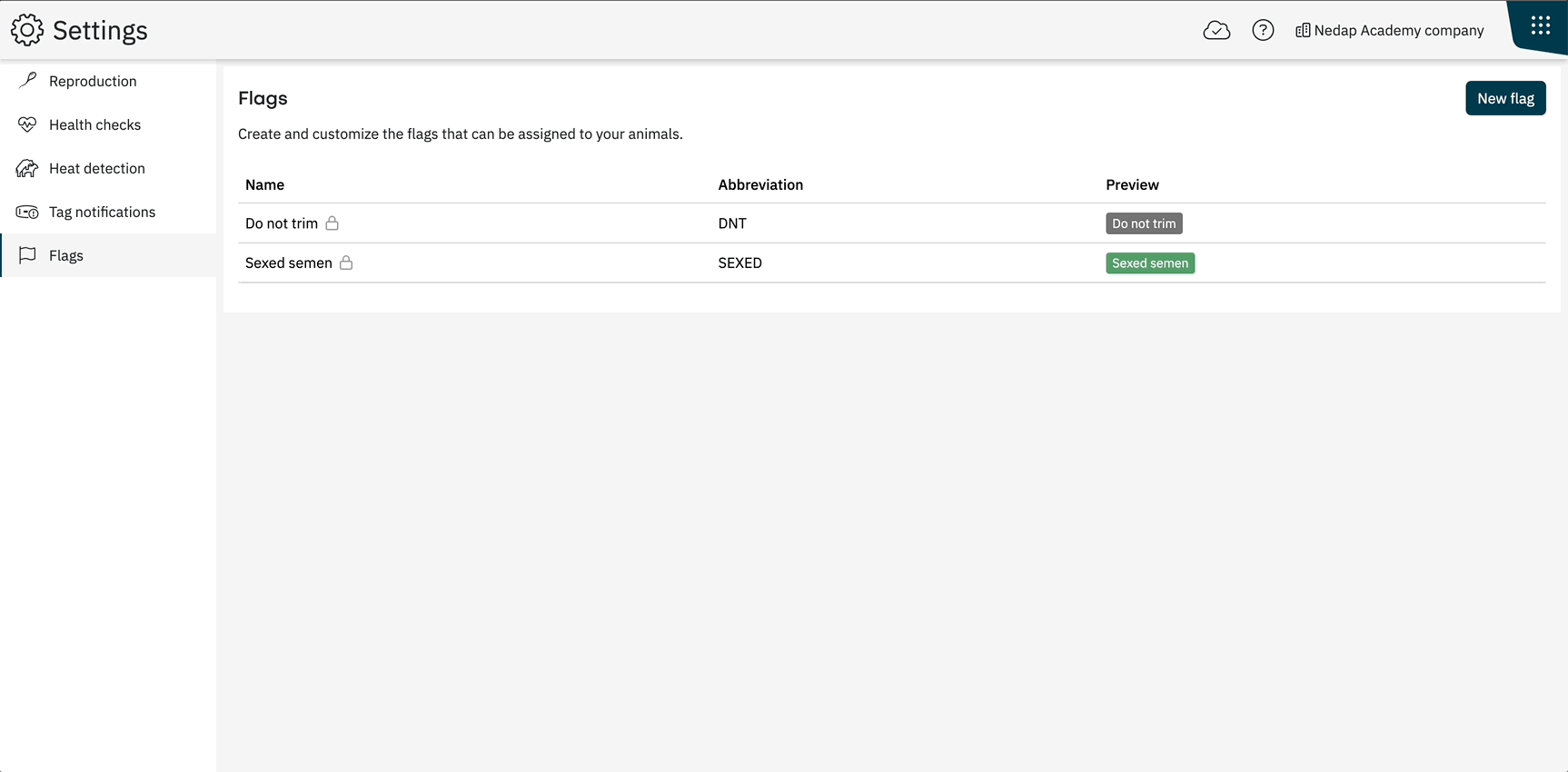
Task: Open Heat detection settings
Action: (x=108, y=168)
